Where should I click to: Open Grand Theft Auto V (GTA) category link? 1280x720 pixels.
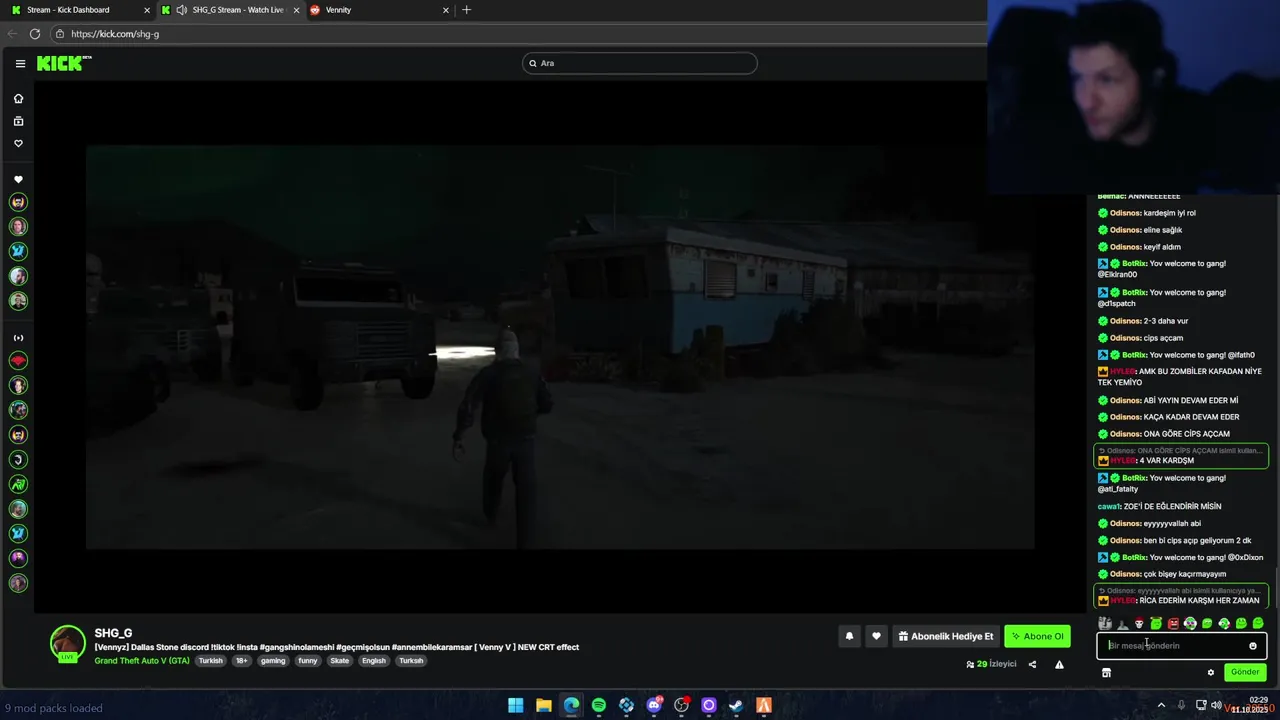[x=142, y=661]
